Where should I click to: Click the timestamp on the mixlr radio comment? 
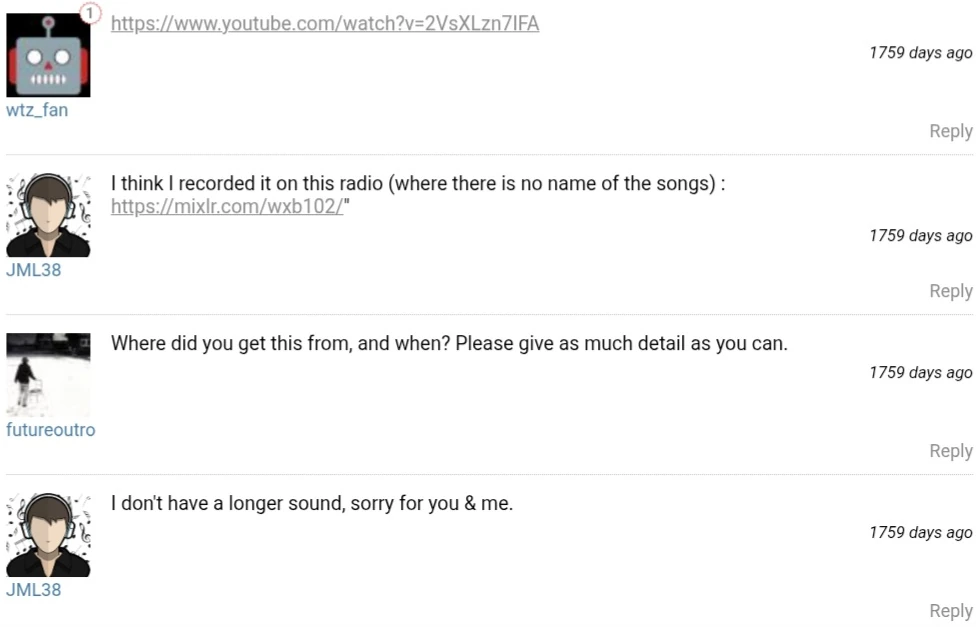pyautogui.click(x=920, y=236)
